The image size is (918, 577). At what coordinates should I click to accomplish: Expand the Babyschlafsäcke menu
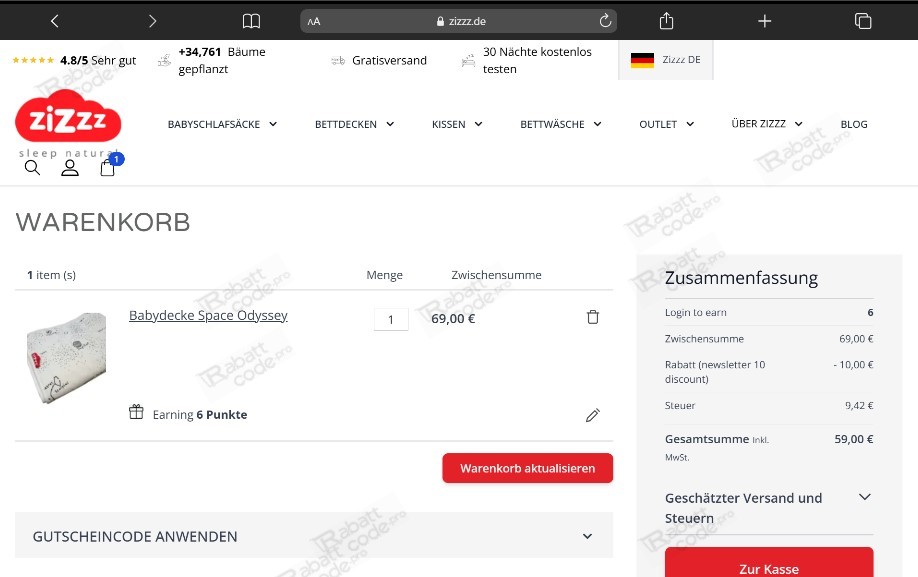222,124
